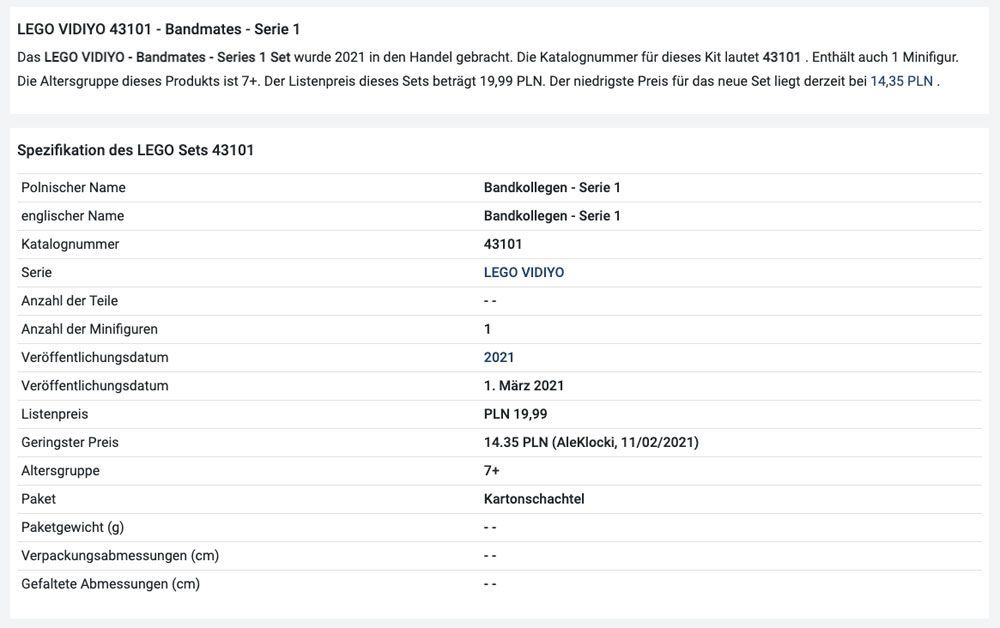Click the Listenpreis value PLN 19,99
This screenshot has height=628, width=1000.
click(x=515, y=414)
